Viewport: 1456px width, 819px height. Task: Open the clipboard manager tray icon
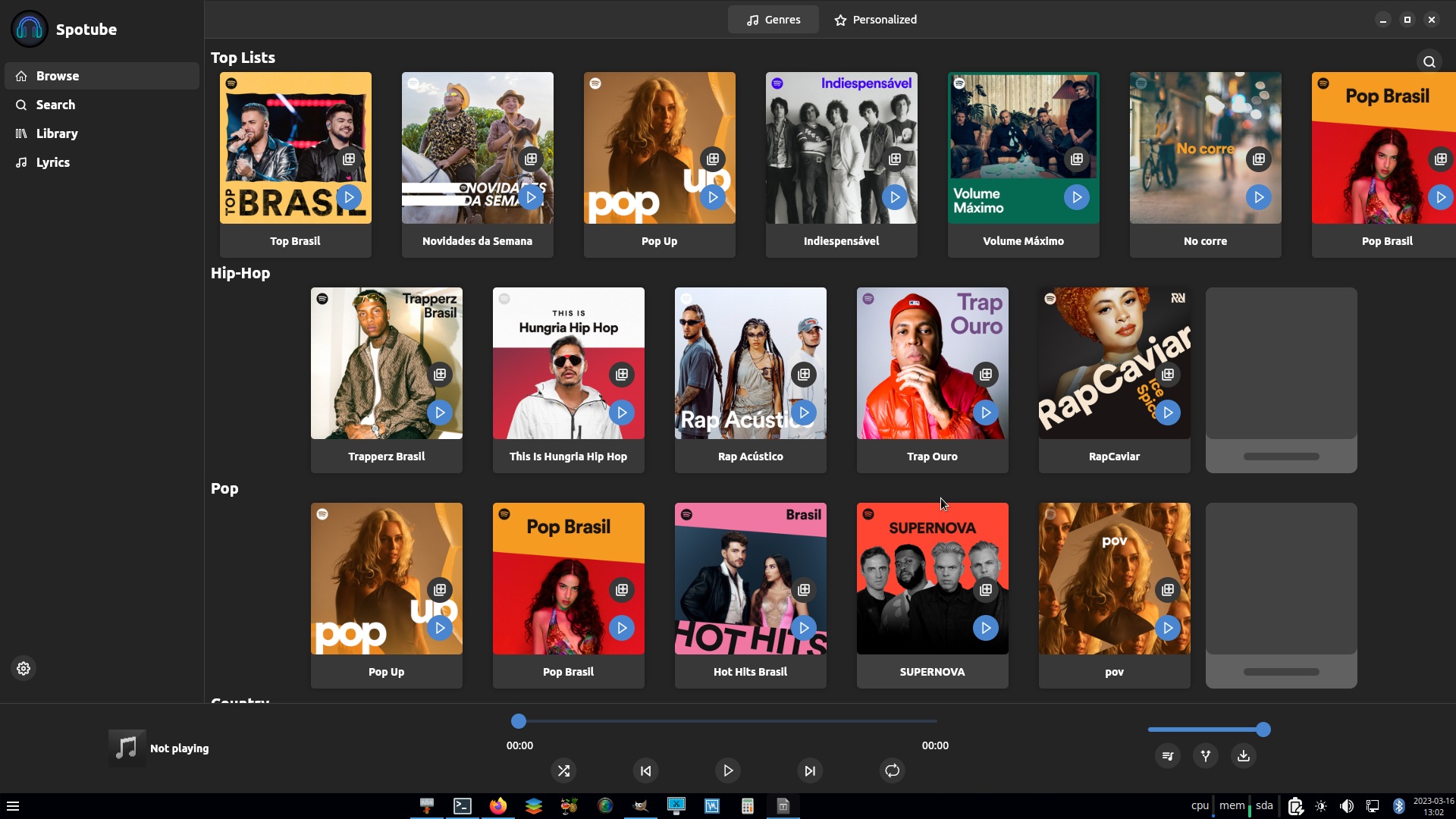point(1295,806)
